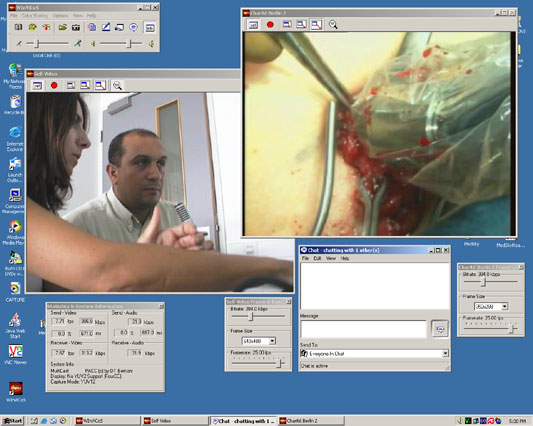Viewport: 533px width, 426px height.
Task: Click the Start button on the taskbar
Action: click(13, 421)
